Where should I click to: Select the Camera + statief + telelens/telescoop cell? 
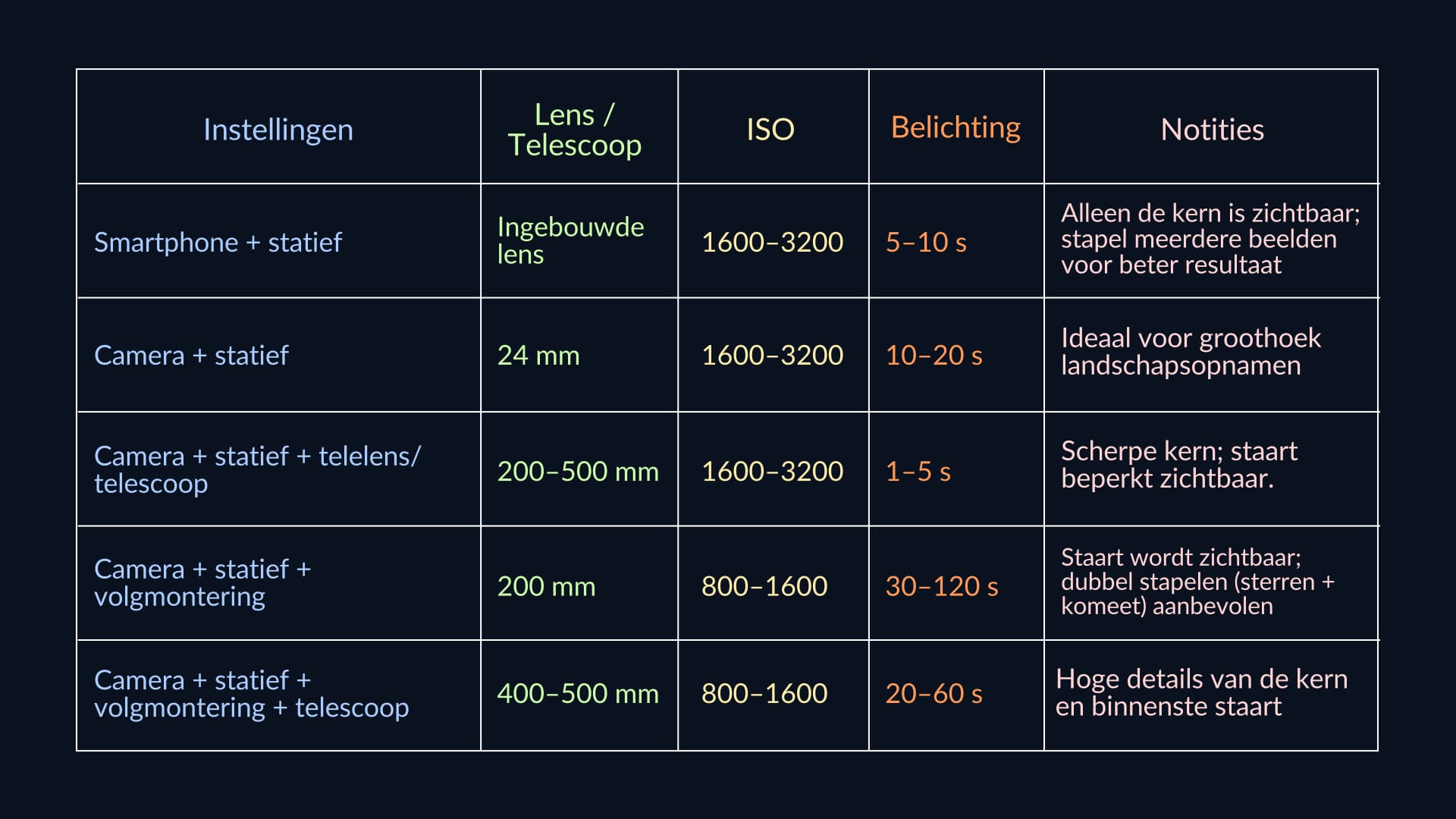pyautogui.click(x=257, y=469)
